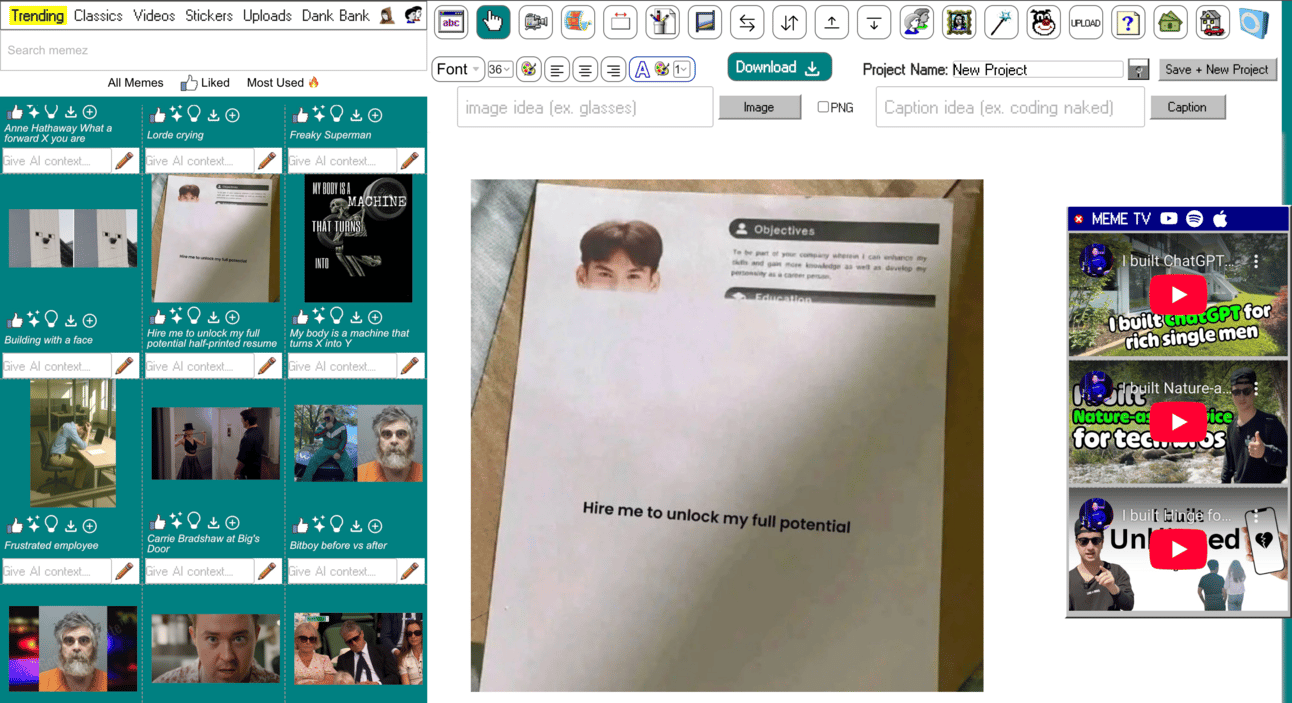Focus the image idea input field
This screenshot has height=703, width=1292.
click(585, 107)
